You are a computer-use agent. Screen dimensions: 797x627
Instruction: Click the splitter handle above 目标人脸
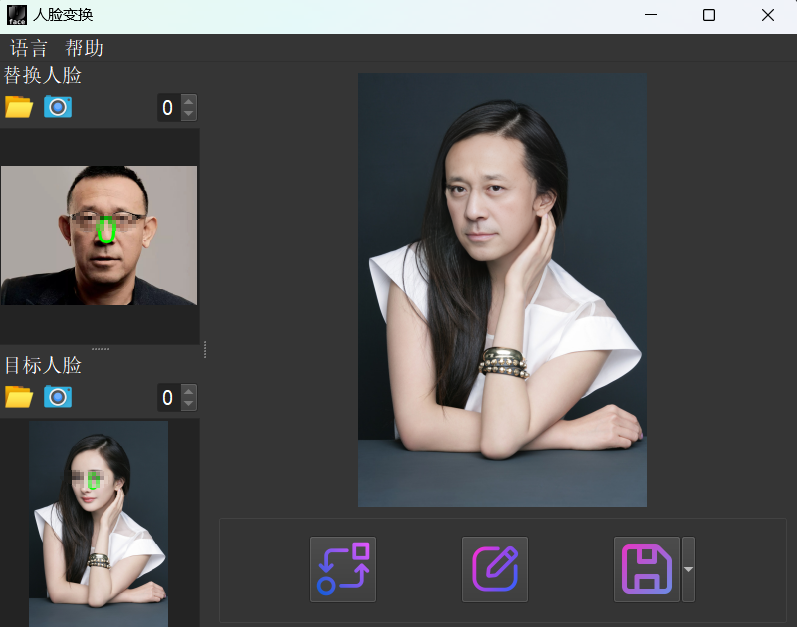tap(100, 348)
